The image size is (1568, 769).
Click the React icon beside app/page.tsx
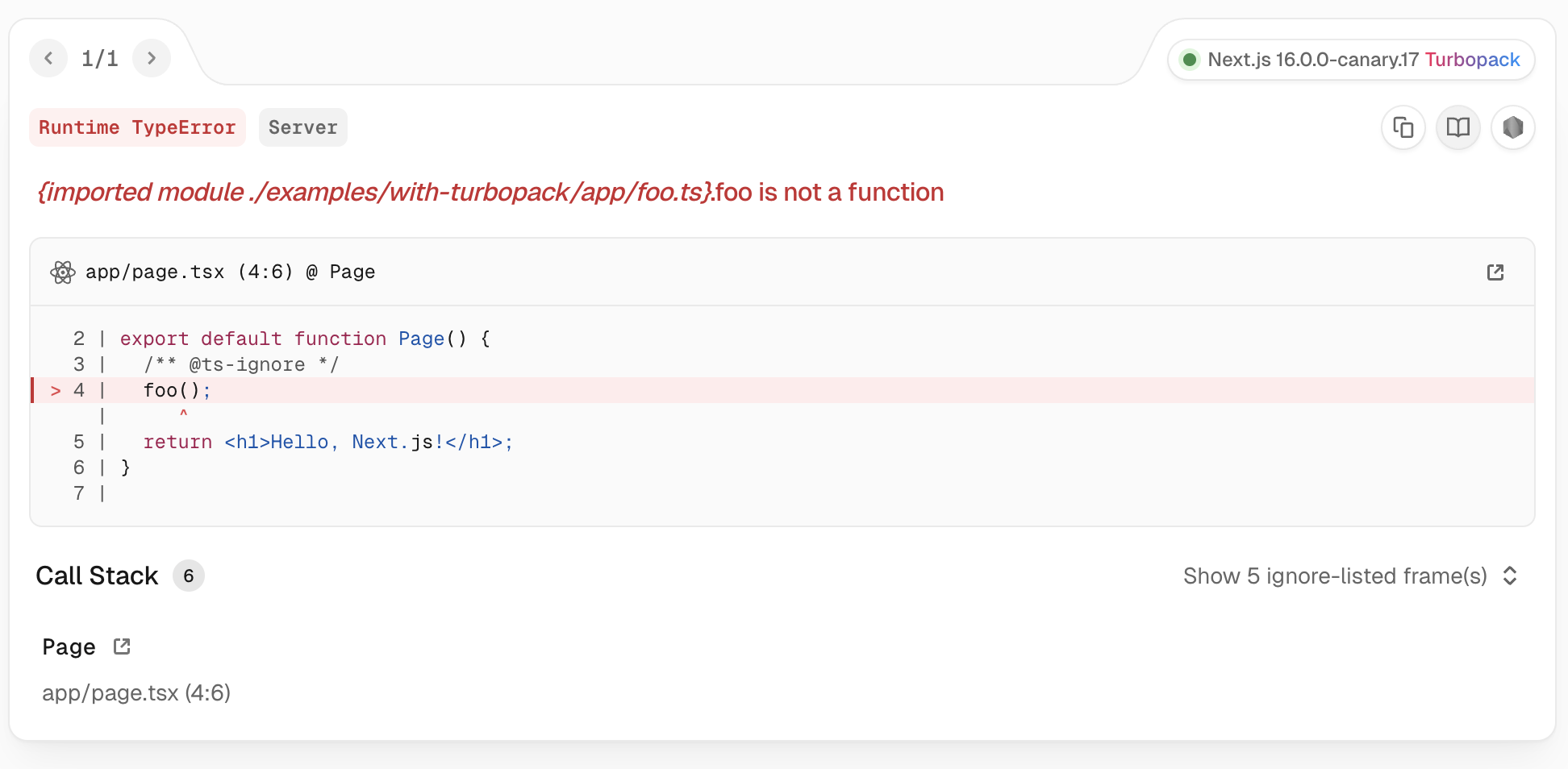tap(63, 272)
